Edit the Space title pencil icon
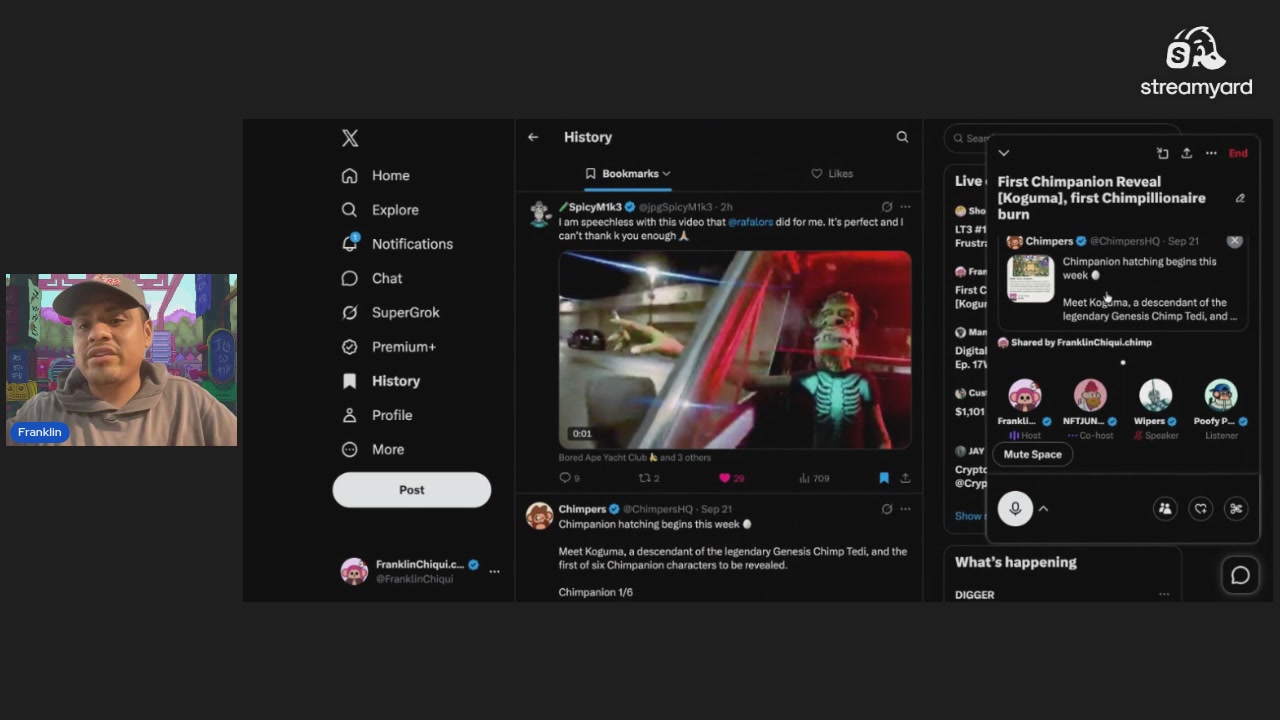 click(x=1240, y=198)
